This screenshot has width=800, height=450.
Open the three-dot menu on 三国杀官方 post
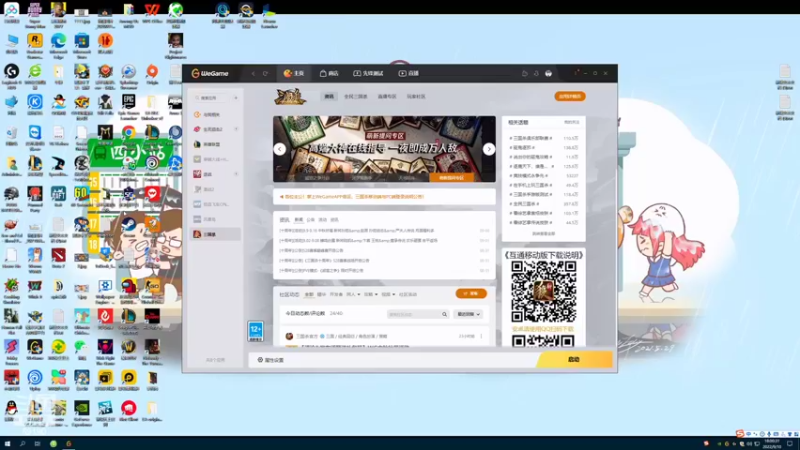point(481,337)
